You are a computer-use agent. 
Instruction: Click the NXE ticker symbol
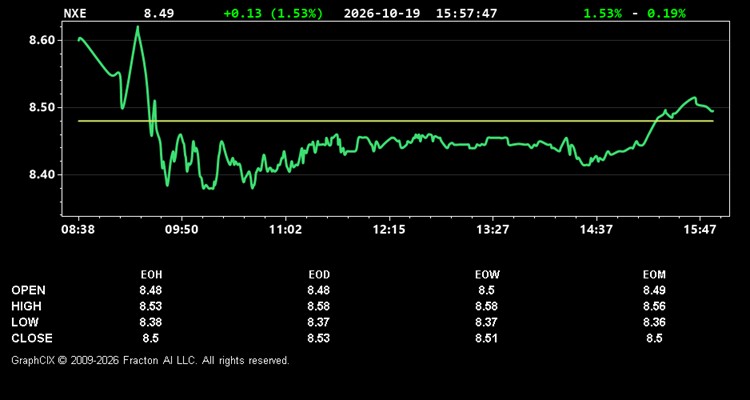[75, 13]
